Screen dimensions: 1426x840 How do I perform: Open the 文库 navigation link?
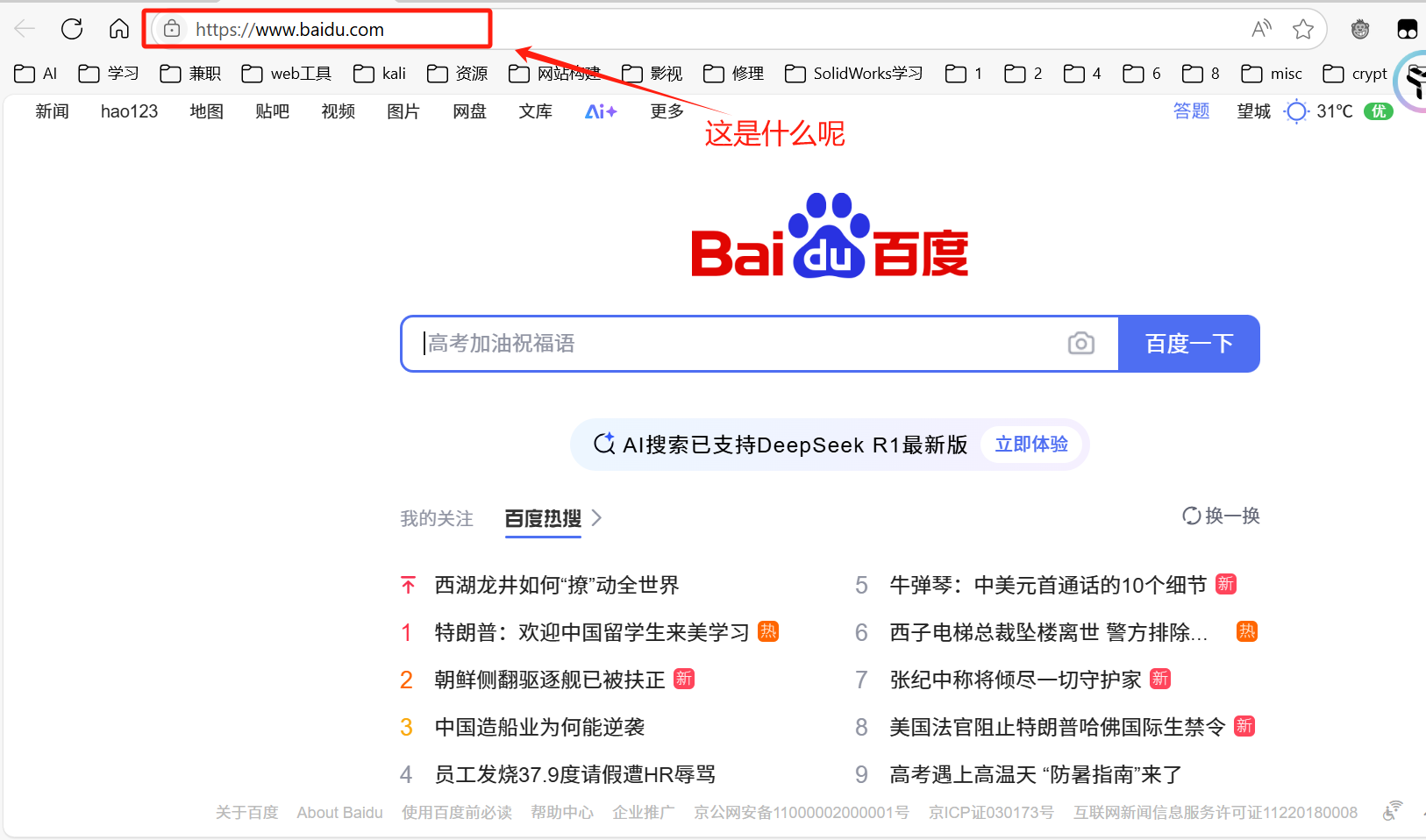coord(535,111)
